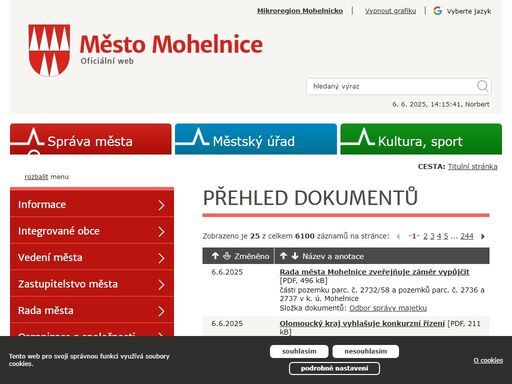
Task: Sort Název a anotace ascending with up arrow
Action: coord(283,256)
